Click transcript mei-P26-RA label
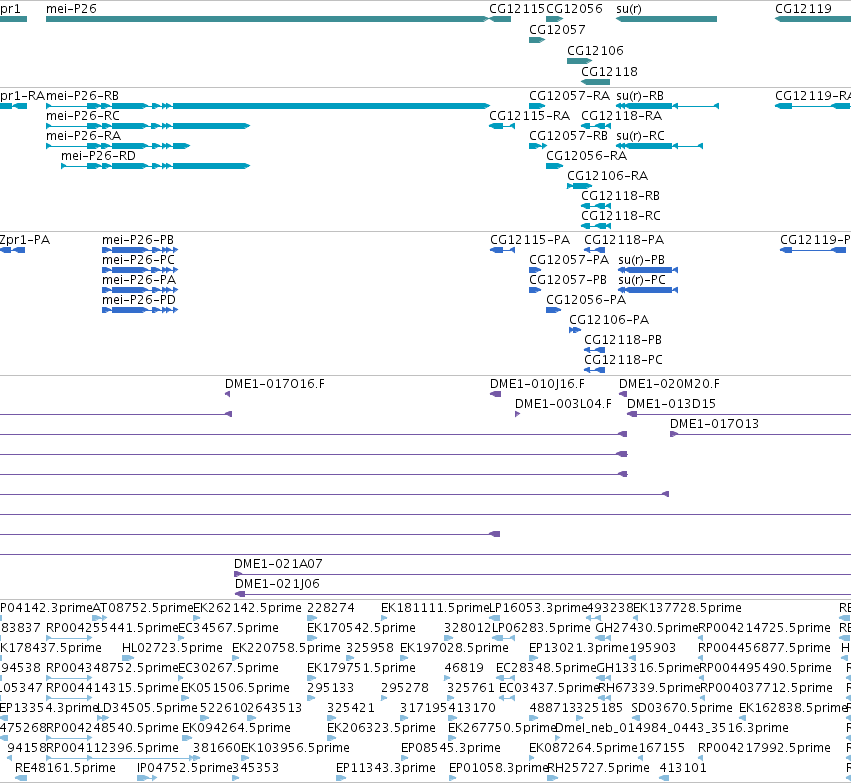Viewport: 851px width, 783px height. pyautogui.click(x=84, y=136)
